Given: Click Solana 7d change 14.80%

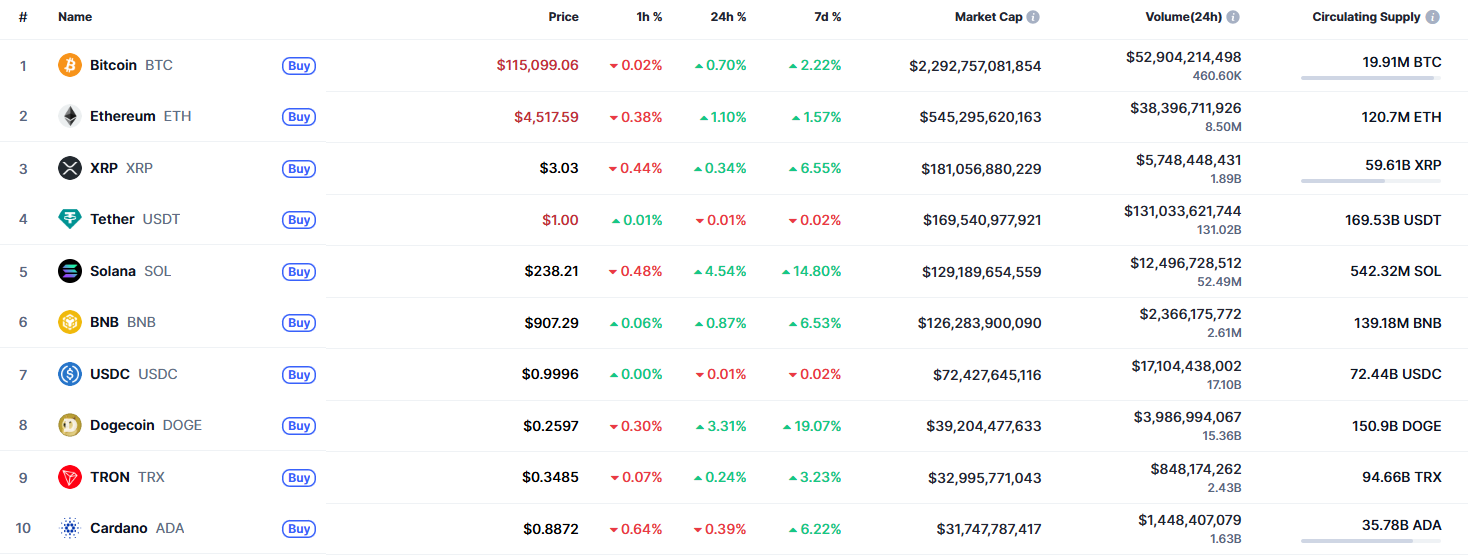Looking at the screenshot, I should click(x=812, y=271).
